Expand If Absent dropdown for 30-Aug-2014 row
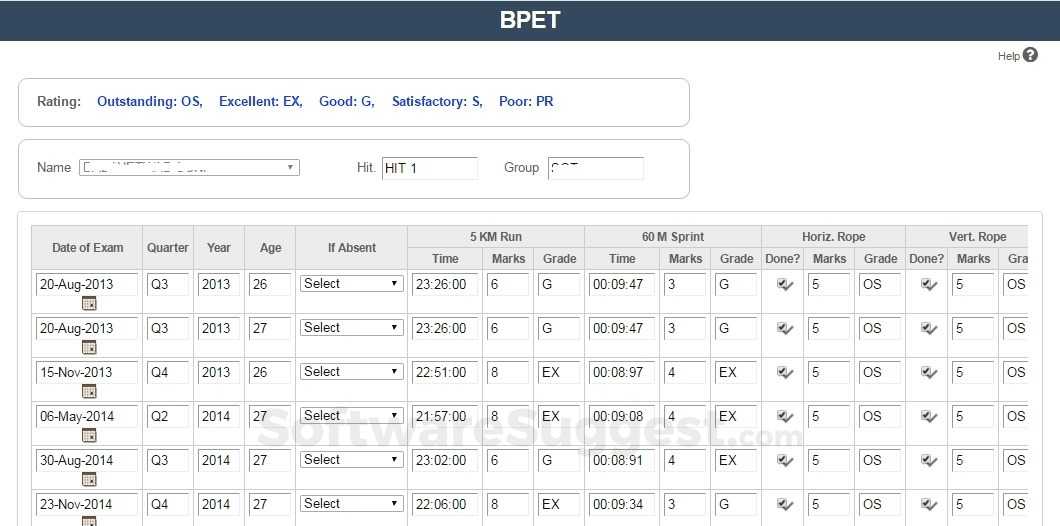This screenshot has width=1060, height=526. click(x=351, y=460)
